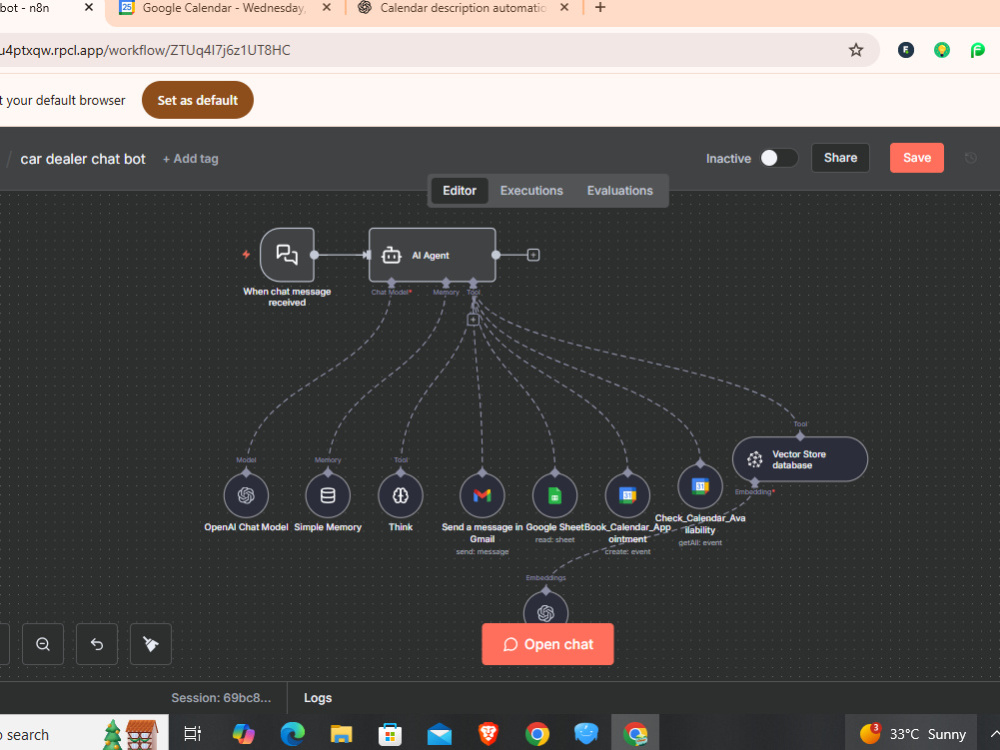
Task: Open the chat message trigger node
Action: coord(287,254)
